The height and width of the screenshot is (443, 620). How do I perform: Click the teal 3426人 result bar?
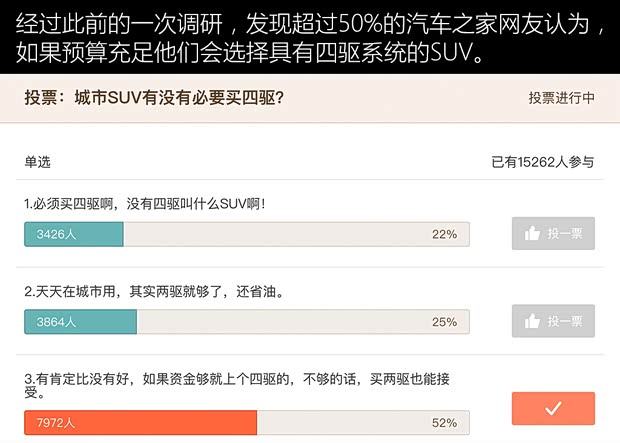(x=73, y=234)
